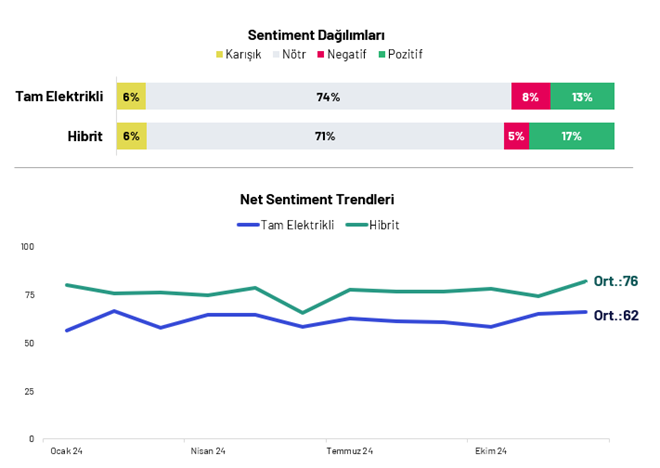Click the Hibrit 6% mixed segment

131,136
